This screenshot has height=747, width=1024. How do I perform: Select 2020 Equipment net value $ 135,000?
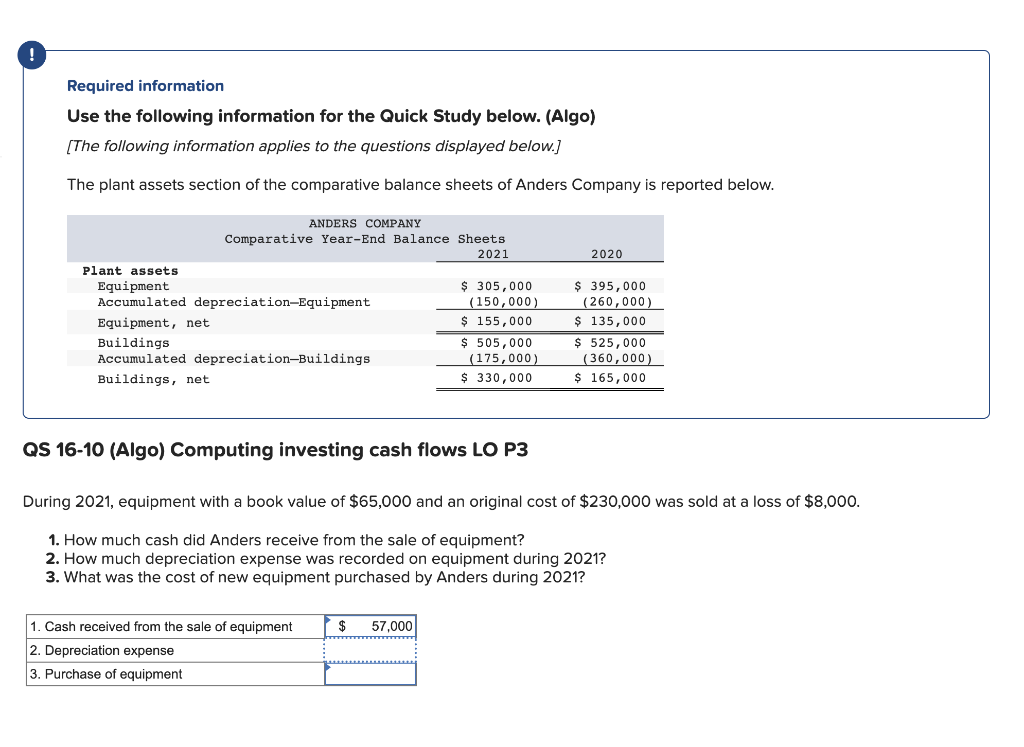coord(610,321)
